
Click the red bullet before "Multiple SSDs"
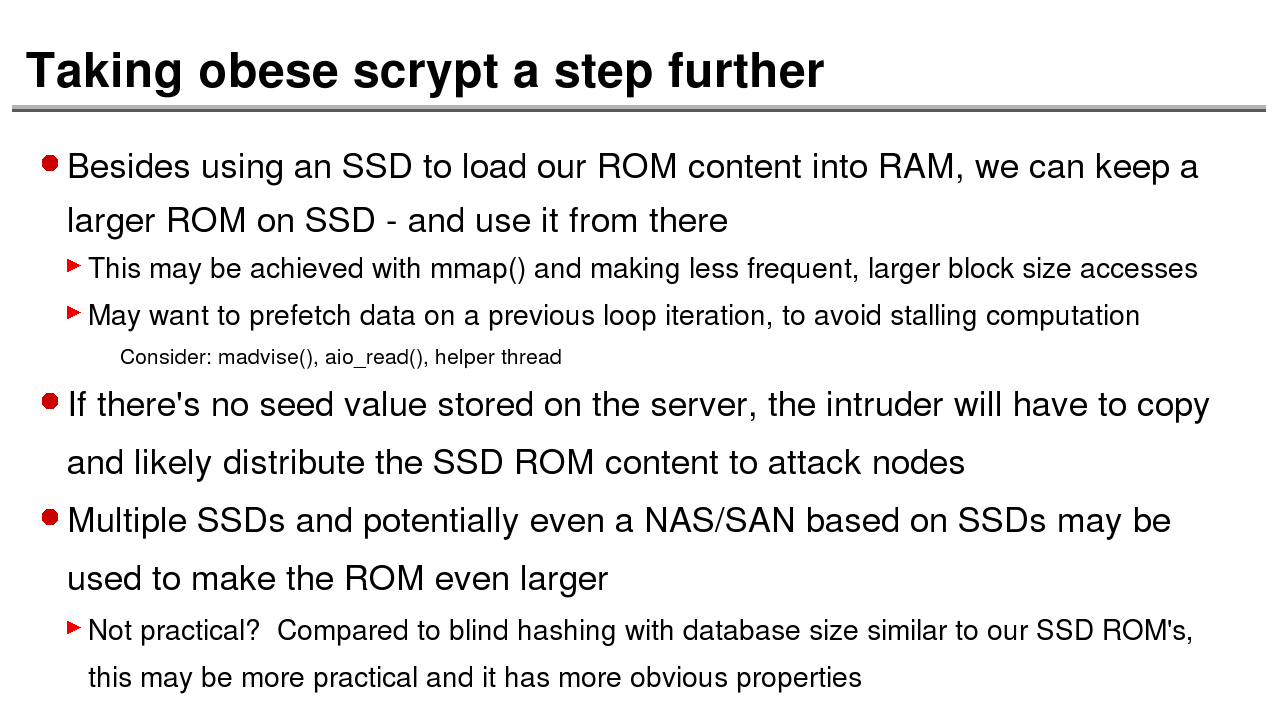click(x=50, y=517)
